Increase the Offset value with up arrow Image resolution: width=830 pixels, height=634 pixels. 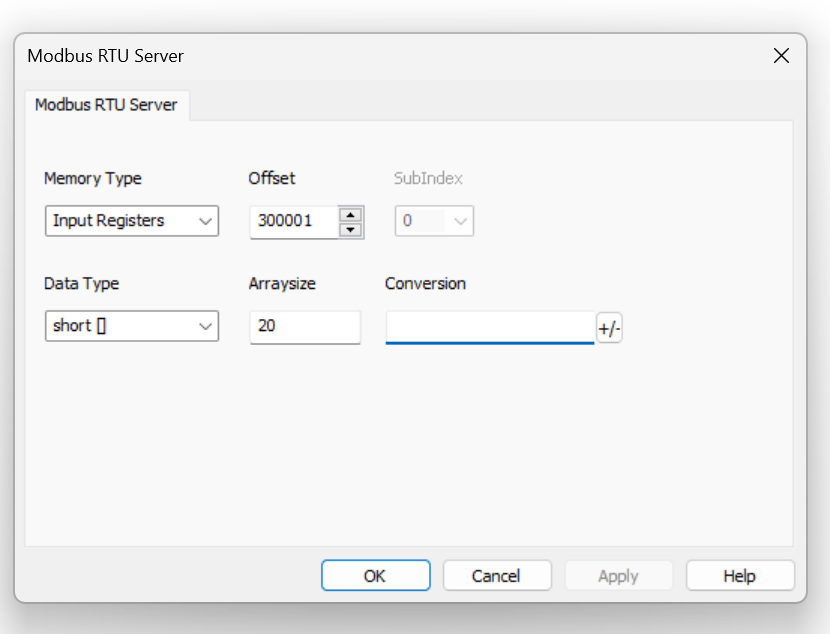[350, 214]
